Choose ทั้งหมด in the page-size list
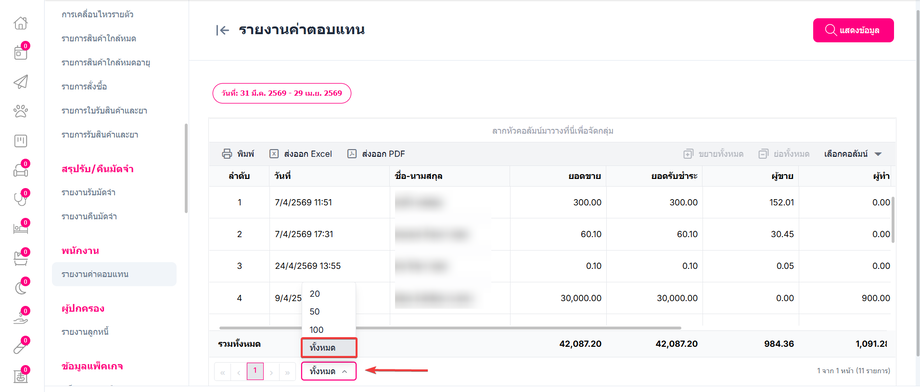This screenshot has width=920, height=392. [329, 348]
